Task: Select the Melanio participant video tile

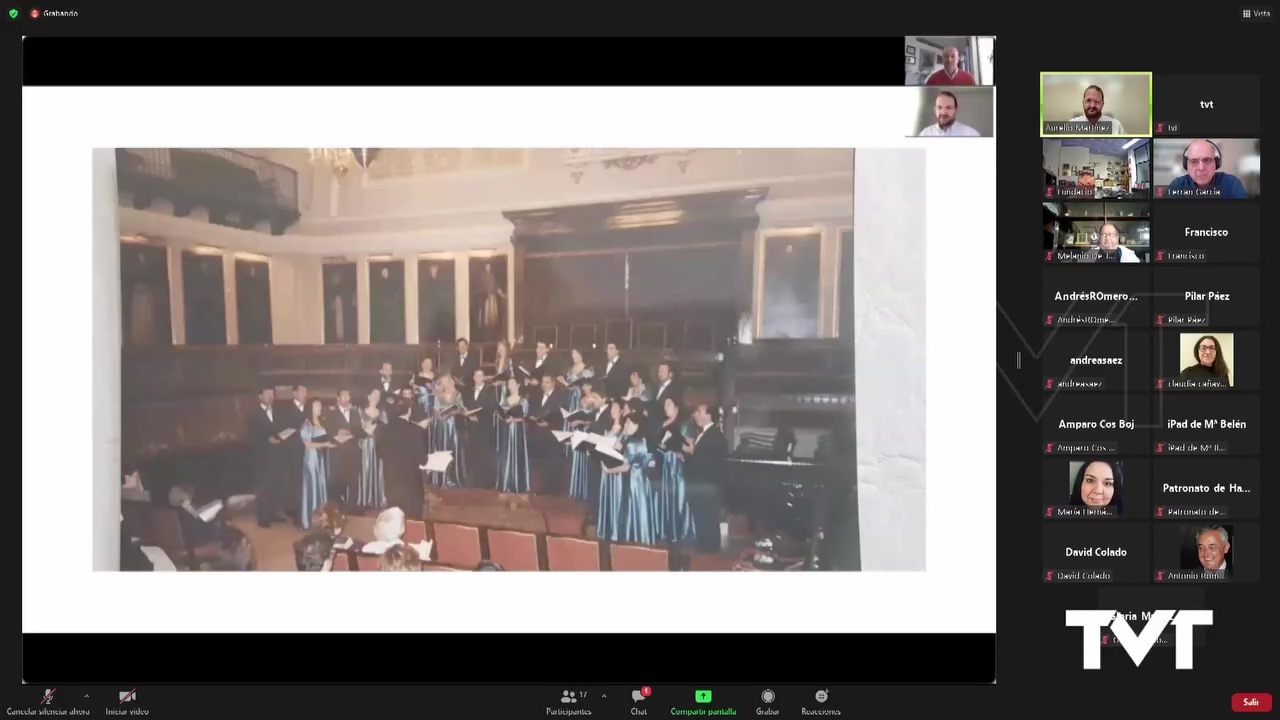Action: [1096, 232]
